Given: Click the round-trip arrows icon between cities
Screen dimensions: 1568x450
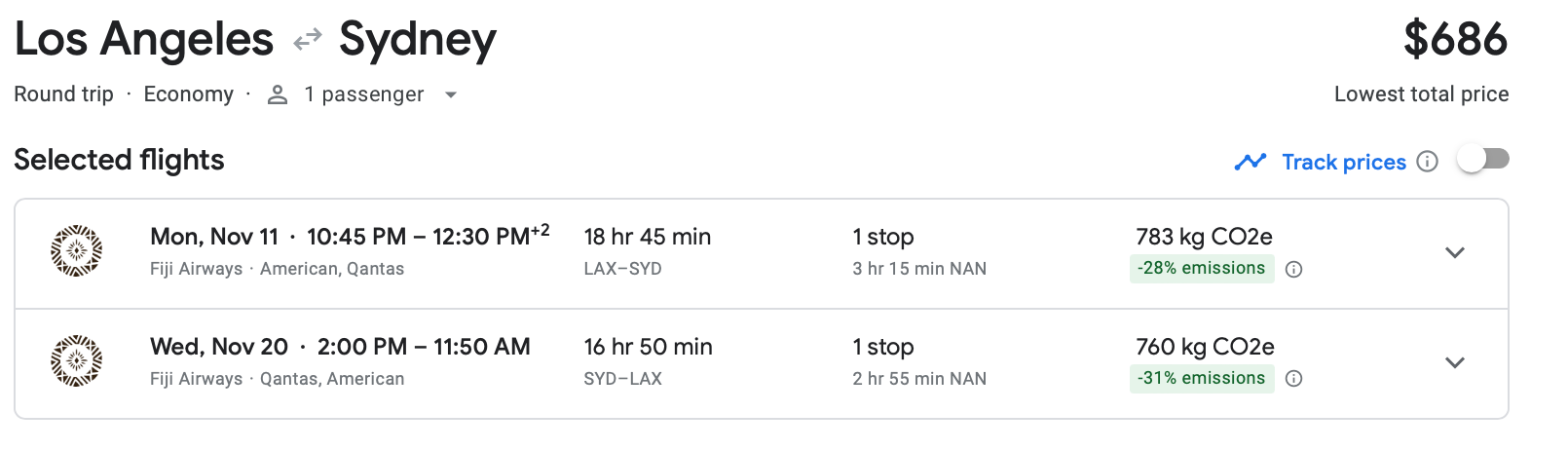Looking at the screenshot, I should pos(308,40).
